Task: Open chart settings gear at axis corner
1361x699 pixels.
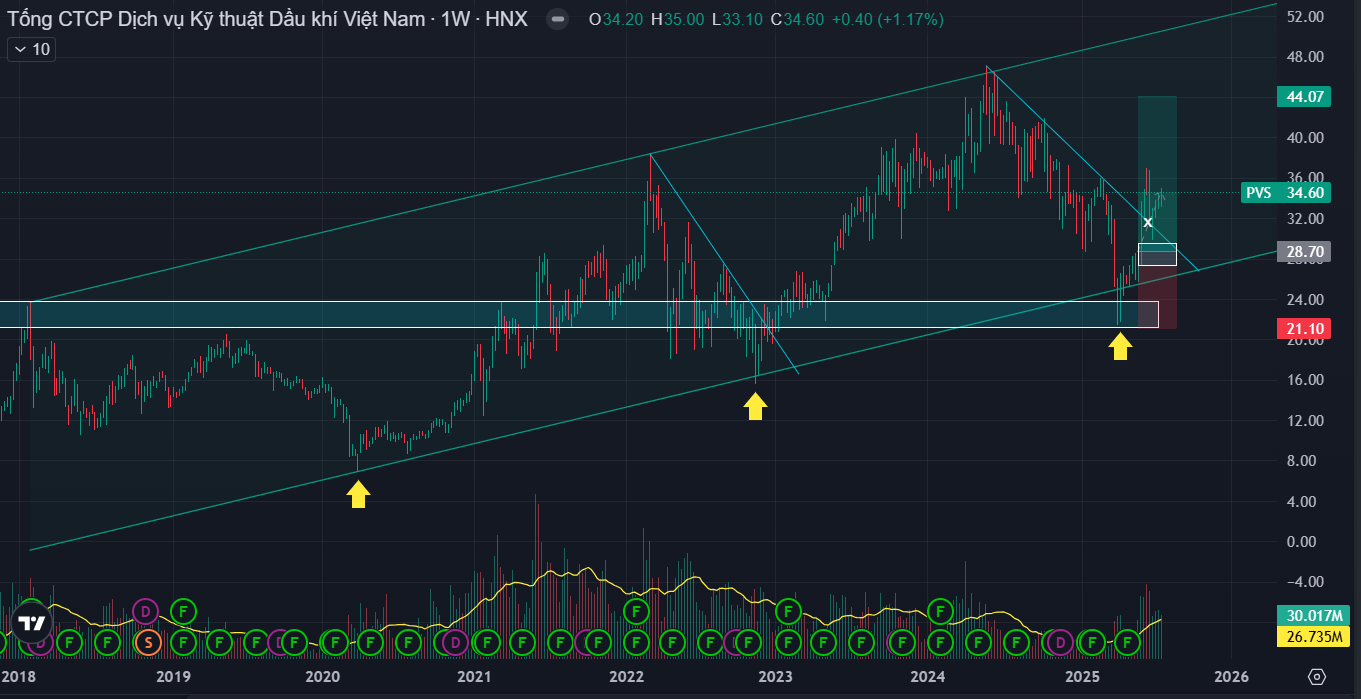Action: click(1317, 677)
